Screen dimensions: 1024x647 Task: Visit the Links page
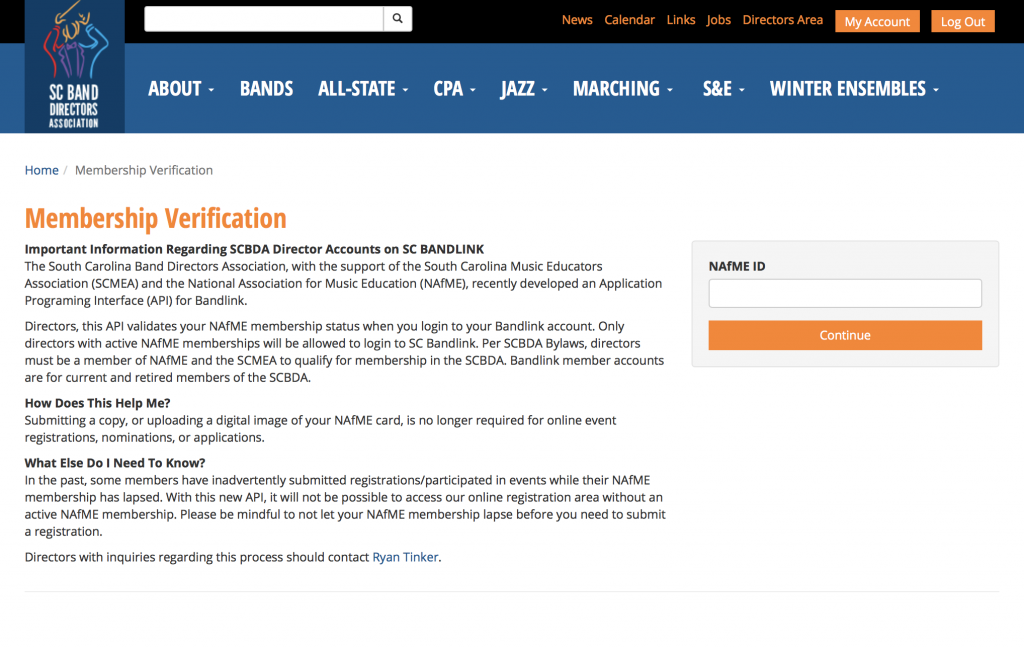681,18
